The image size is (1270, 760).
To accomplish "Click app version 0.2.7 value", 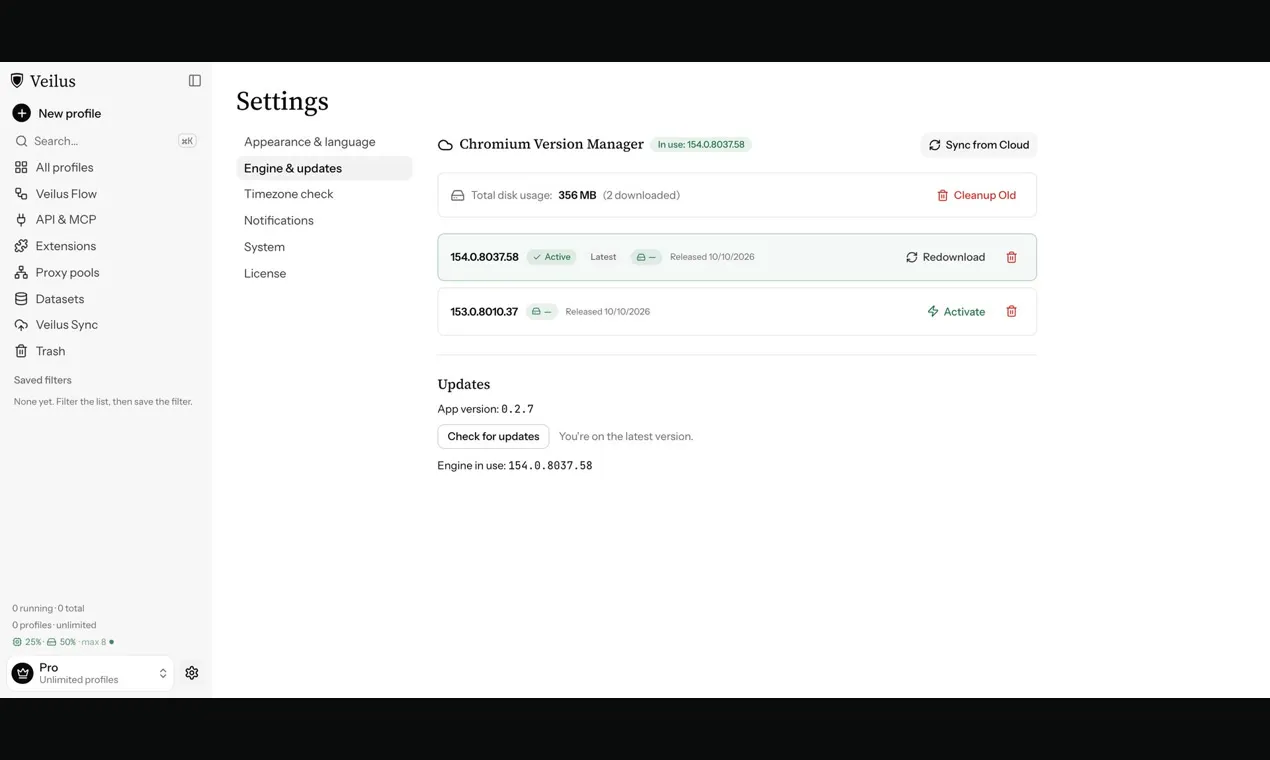I will 517,409.
